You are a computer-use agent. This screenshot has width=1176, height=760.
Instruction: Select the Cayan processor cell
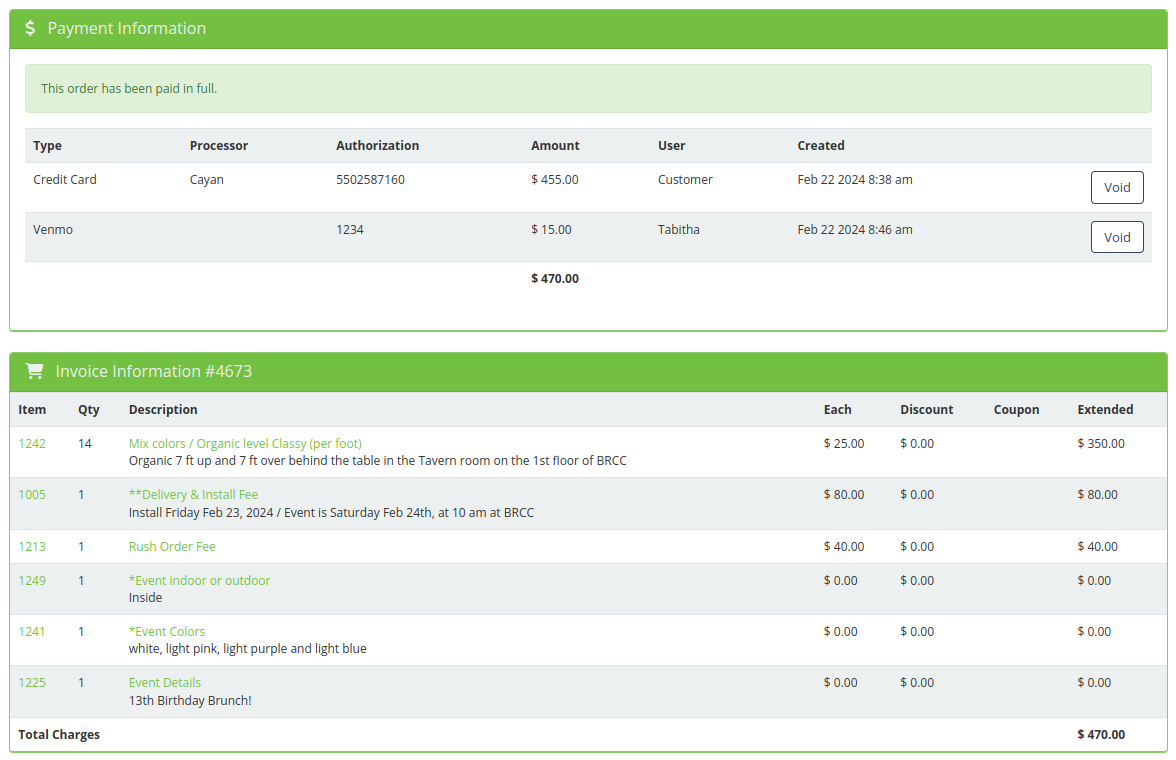206,179
